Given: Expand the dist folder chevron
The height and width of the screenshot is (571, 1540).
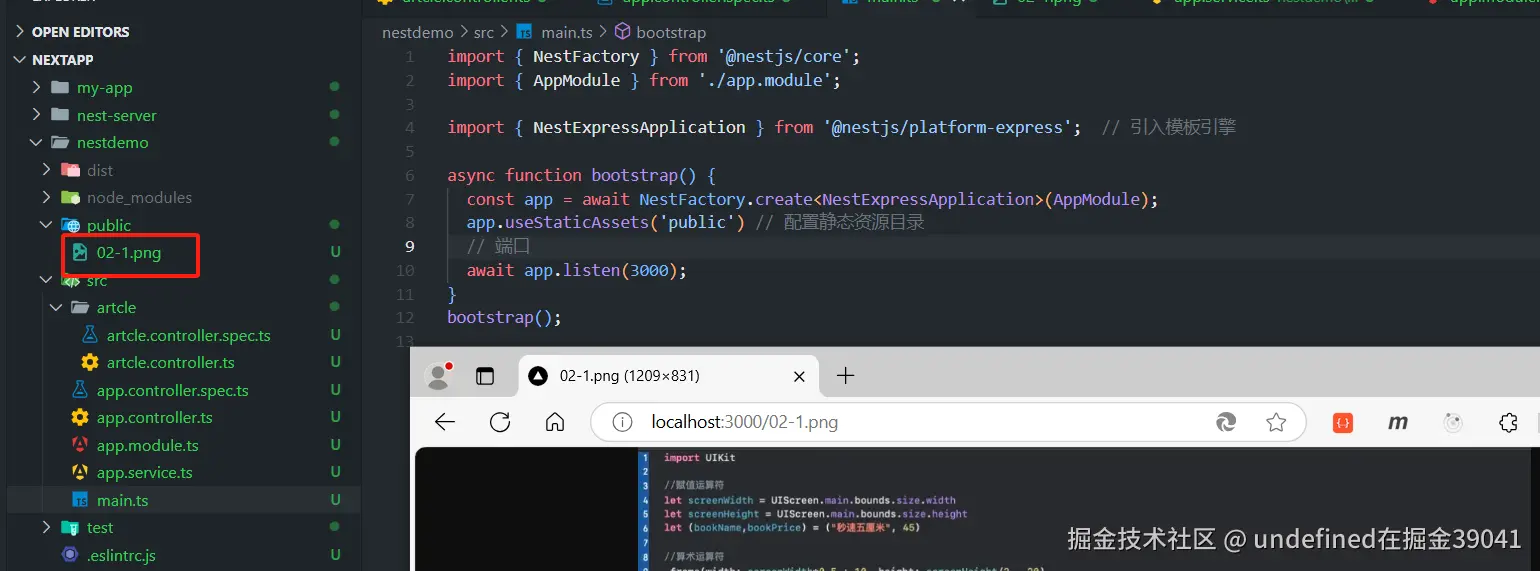Looking at the screenshot, I should (x=46, y=170).
